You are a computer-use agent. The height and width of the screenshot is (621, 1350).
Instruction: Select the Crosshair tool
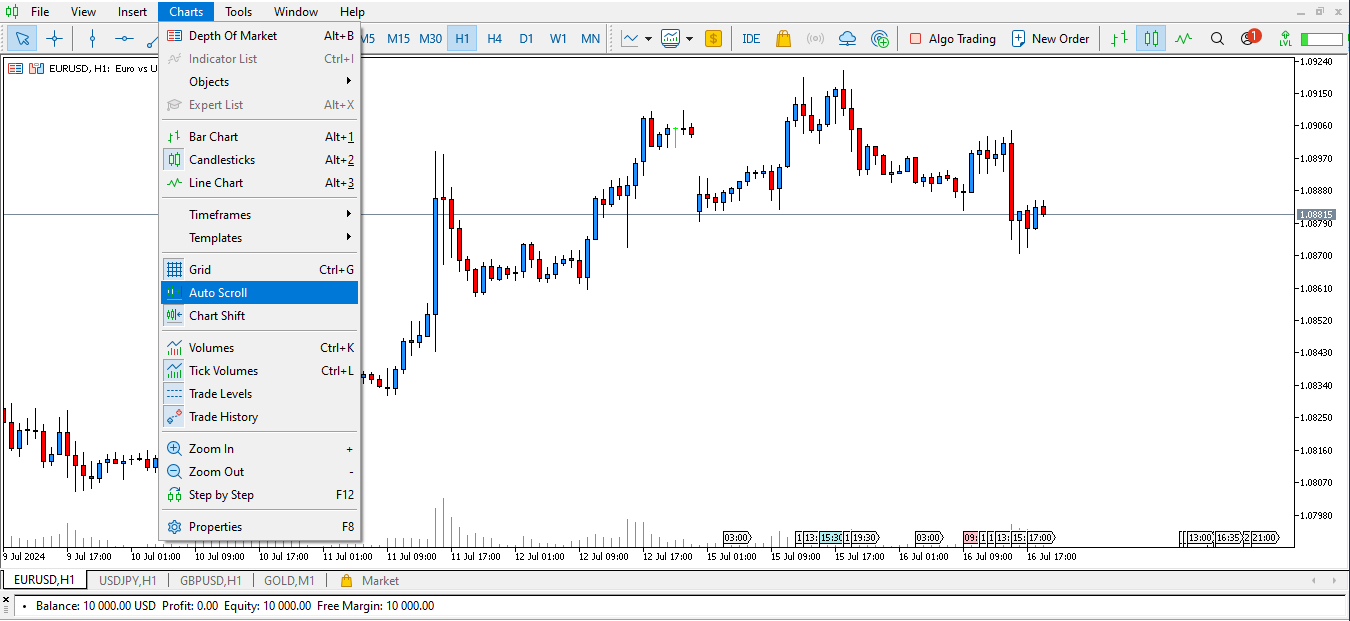[x=55, y=38]
